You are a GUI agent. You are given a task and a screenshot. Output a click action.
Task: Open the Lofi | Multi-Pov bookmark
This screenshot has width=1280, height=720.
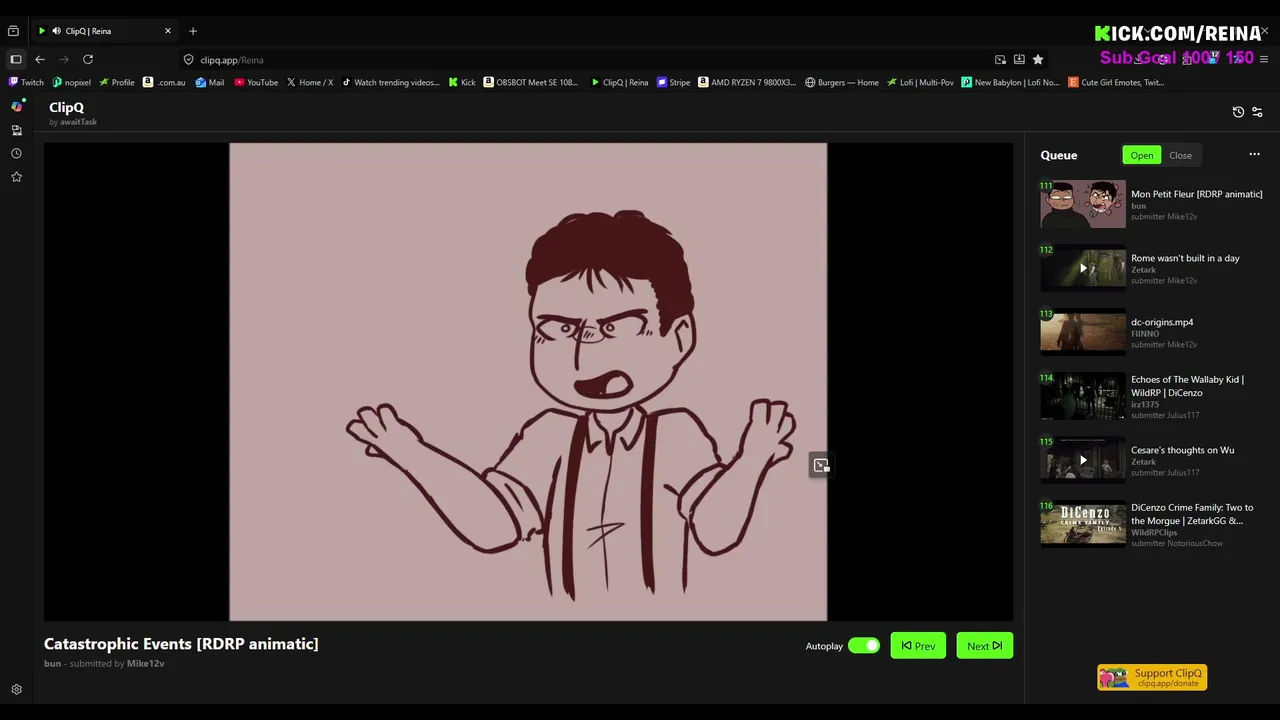tap(920, 82)
